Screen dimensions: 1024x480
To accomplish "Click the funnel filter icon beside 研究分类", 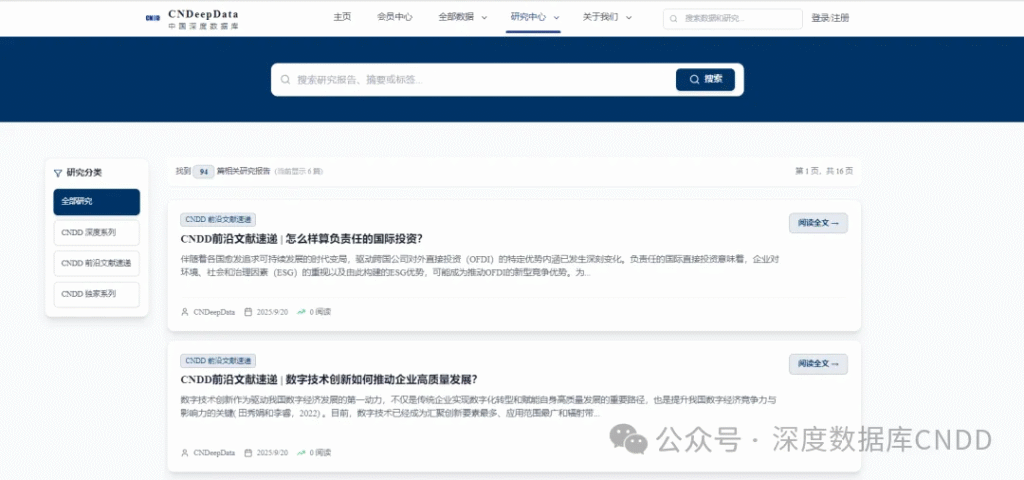I will pos(58,173).
